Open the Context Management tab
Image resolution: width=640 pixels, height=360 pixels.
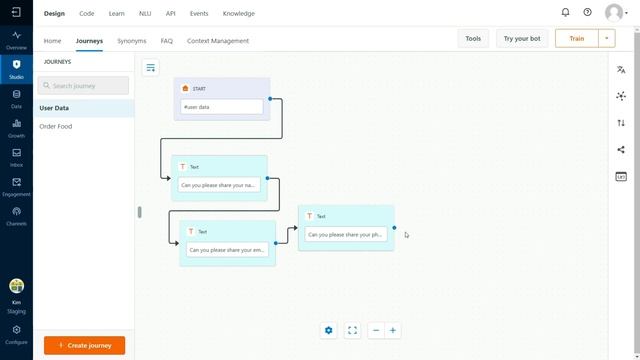tap(218, 41)
